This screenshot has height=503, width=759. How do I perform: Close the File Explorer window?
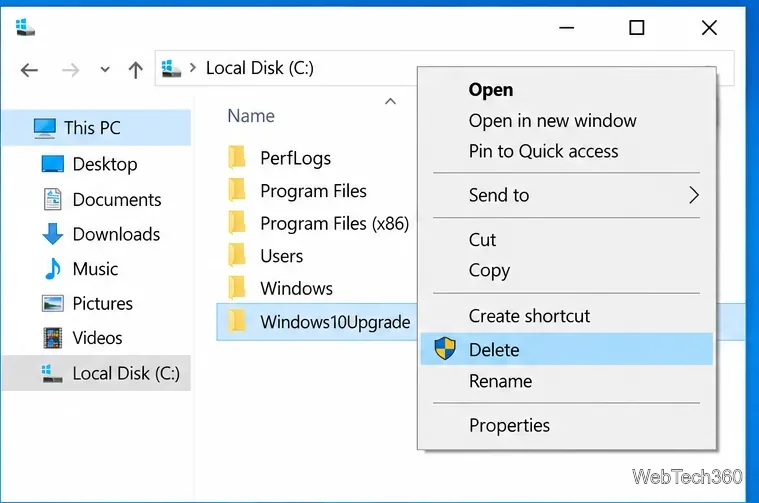click(x=709, y=28)
